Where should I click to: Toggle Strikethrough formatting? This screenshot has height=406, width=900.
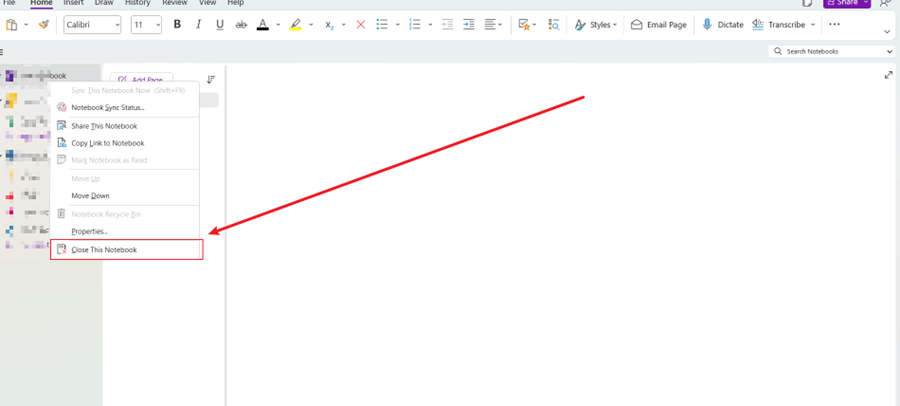pyautogui.click(x=242, y=25)
